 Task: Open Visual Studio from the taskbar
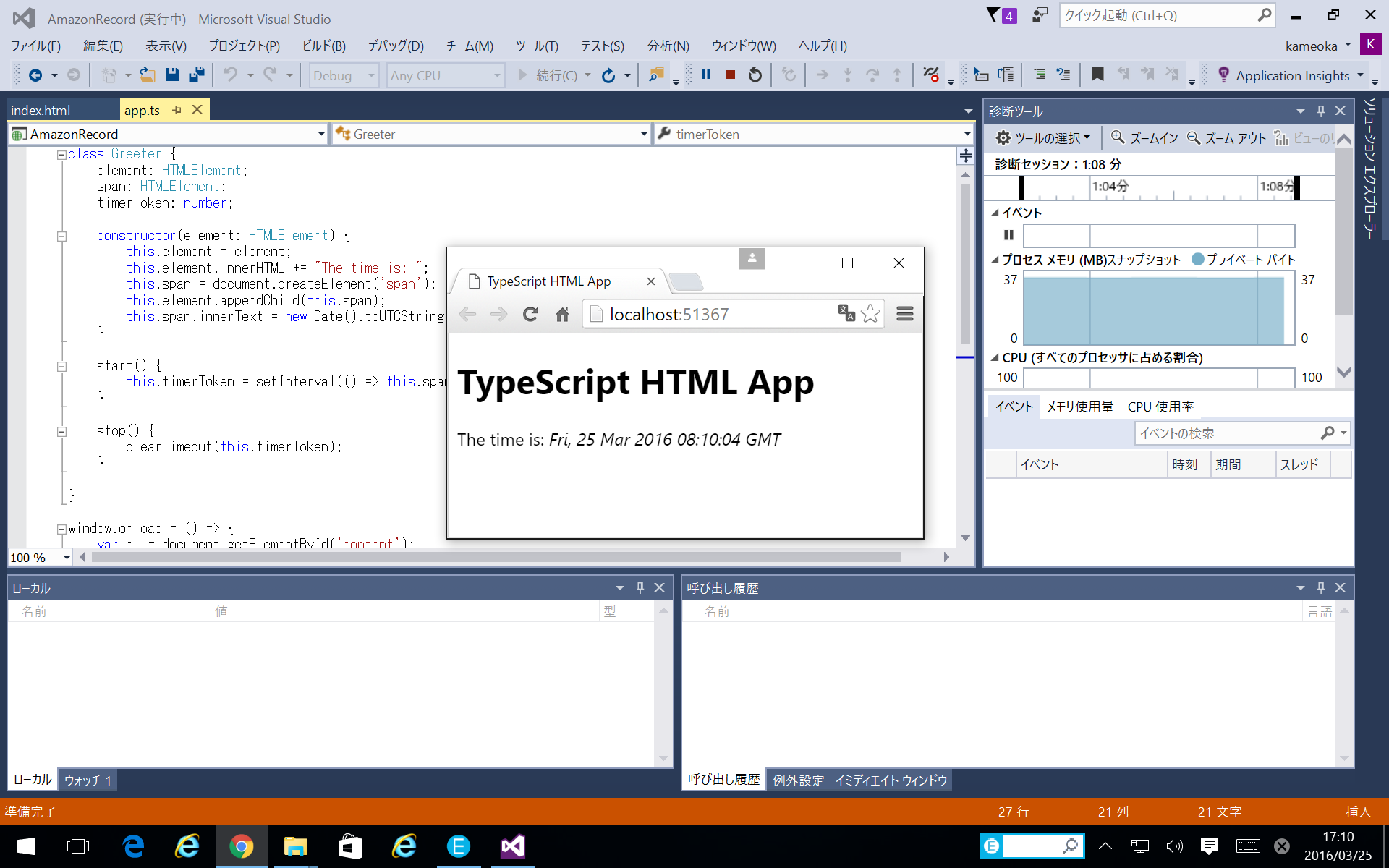pos(512,846)
